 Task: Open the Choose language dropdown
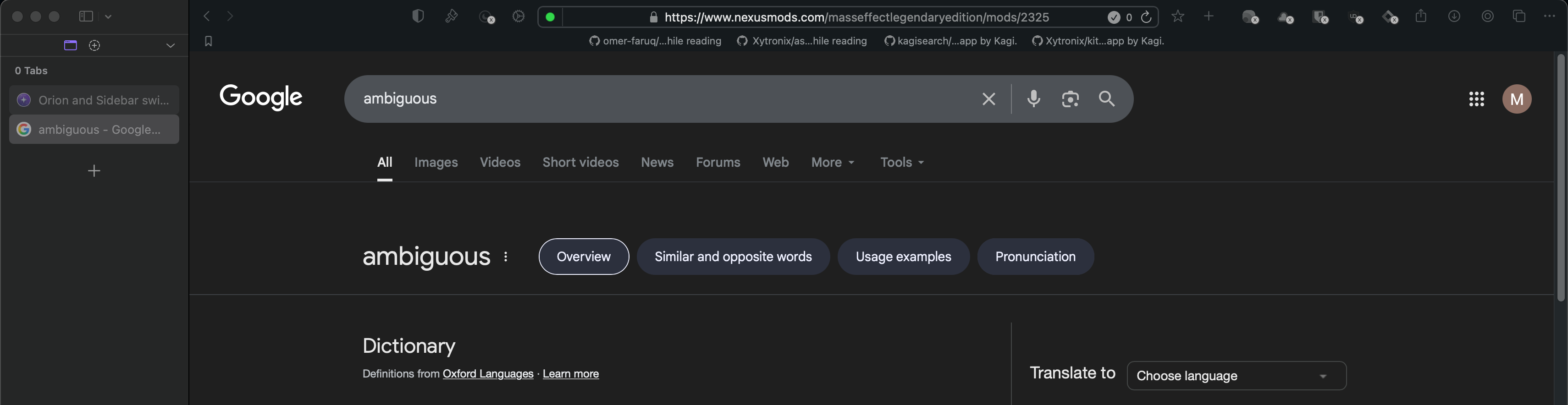(1236, 376)
